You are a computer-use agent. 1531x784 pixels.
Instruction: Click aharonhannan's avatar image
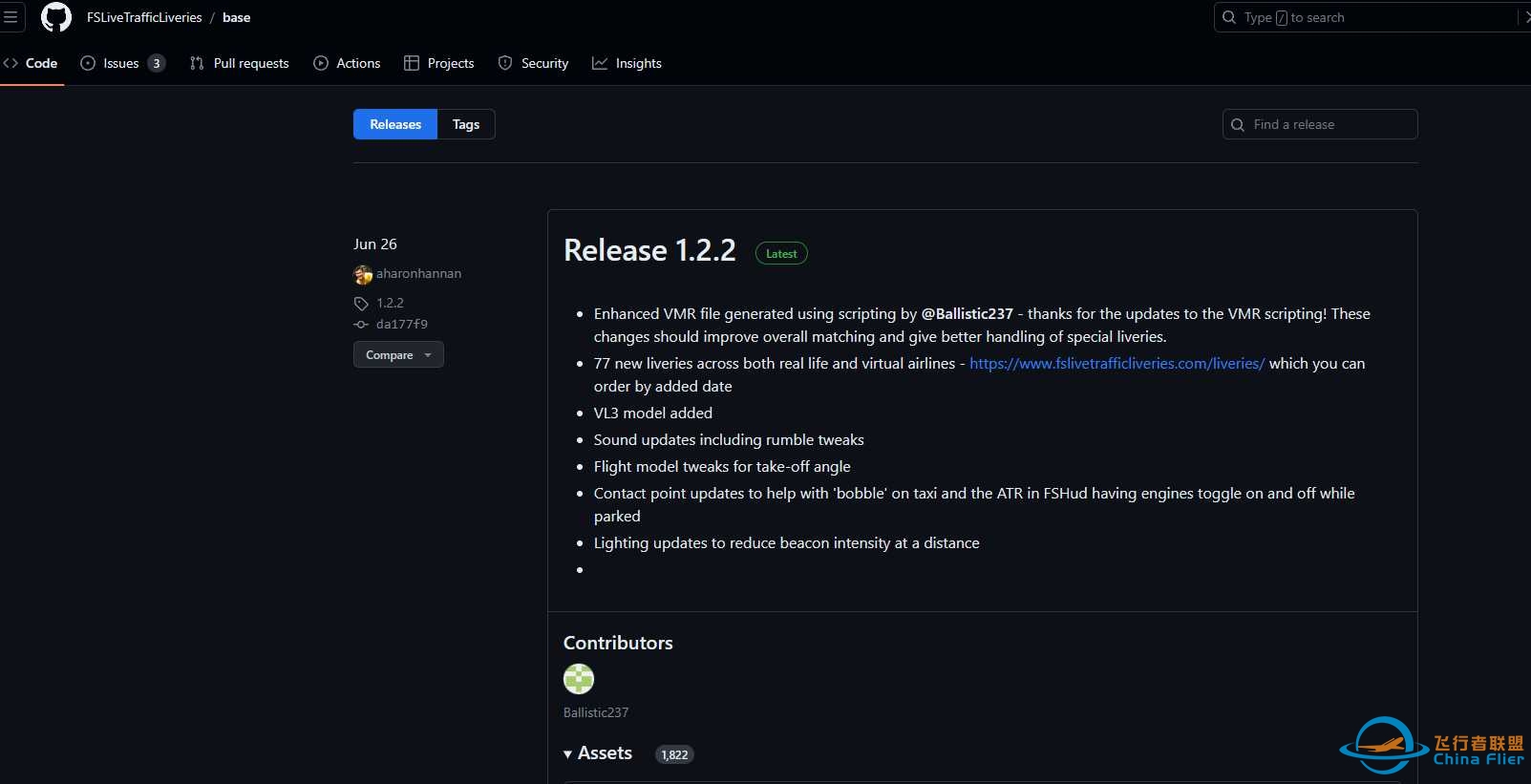363,275
